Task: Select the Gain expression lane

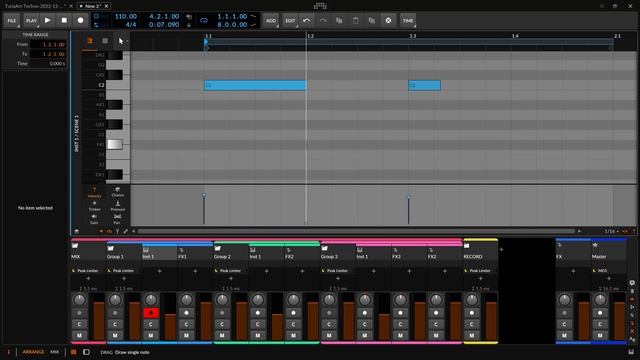Action: (94, 220)
